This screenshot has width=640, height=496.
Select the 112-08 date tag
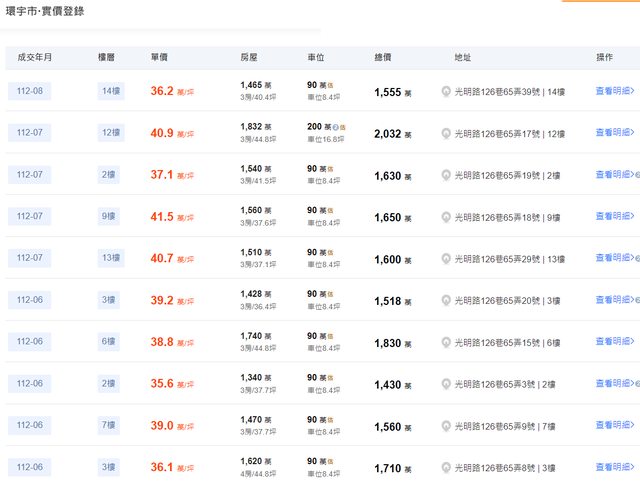click(35, 92)
